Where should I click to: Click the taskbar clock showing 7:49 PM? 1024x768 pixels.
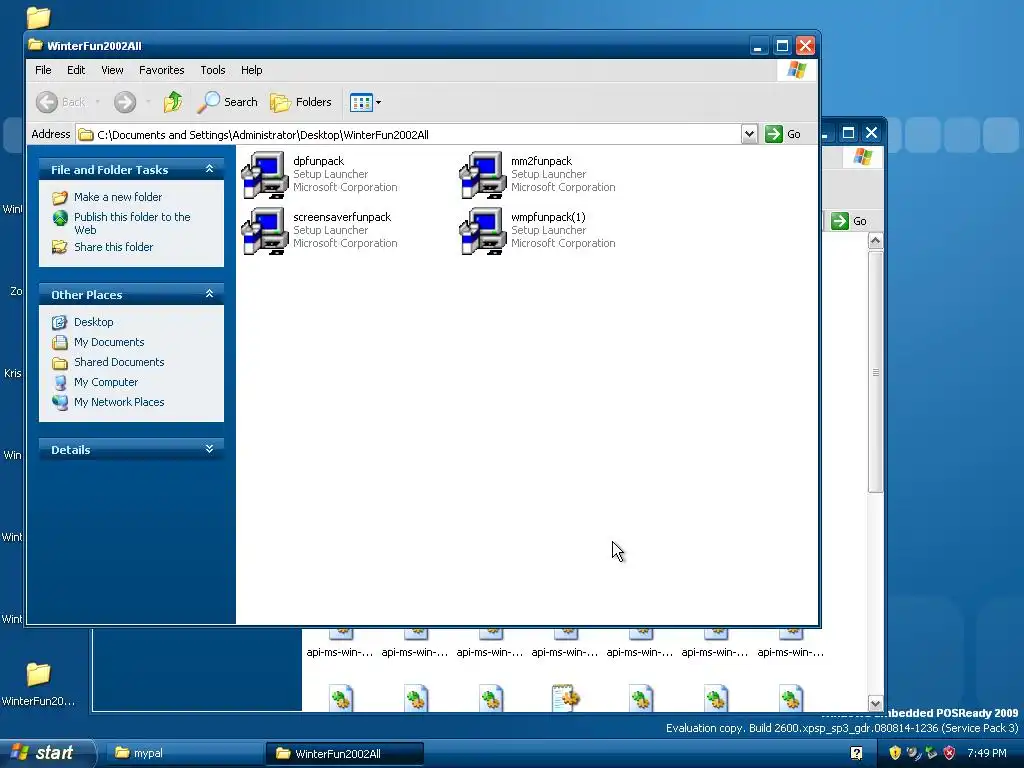point(987,753)
